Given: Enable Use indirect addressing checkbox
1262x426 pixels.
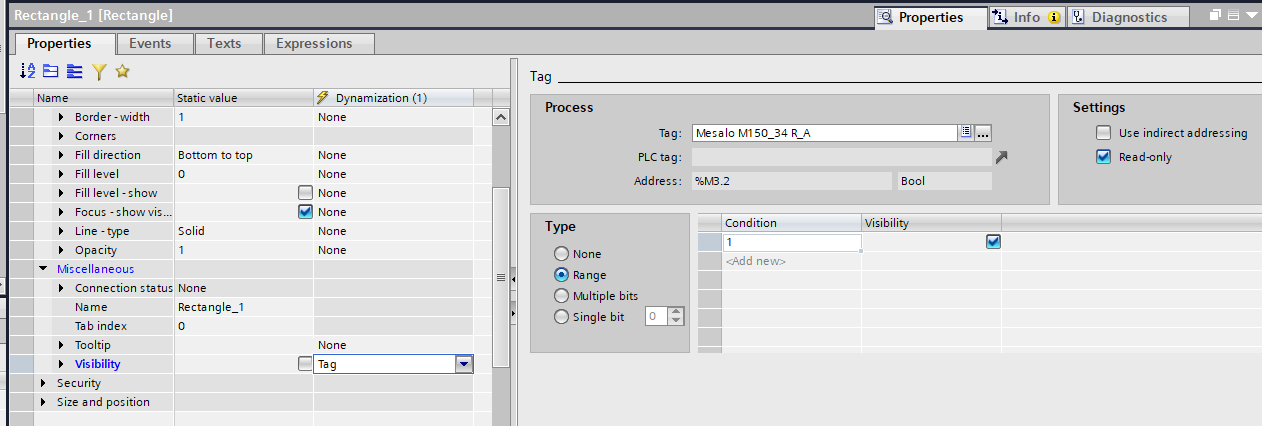Looking at the screenshot, I should coord(1103,133).
